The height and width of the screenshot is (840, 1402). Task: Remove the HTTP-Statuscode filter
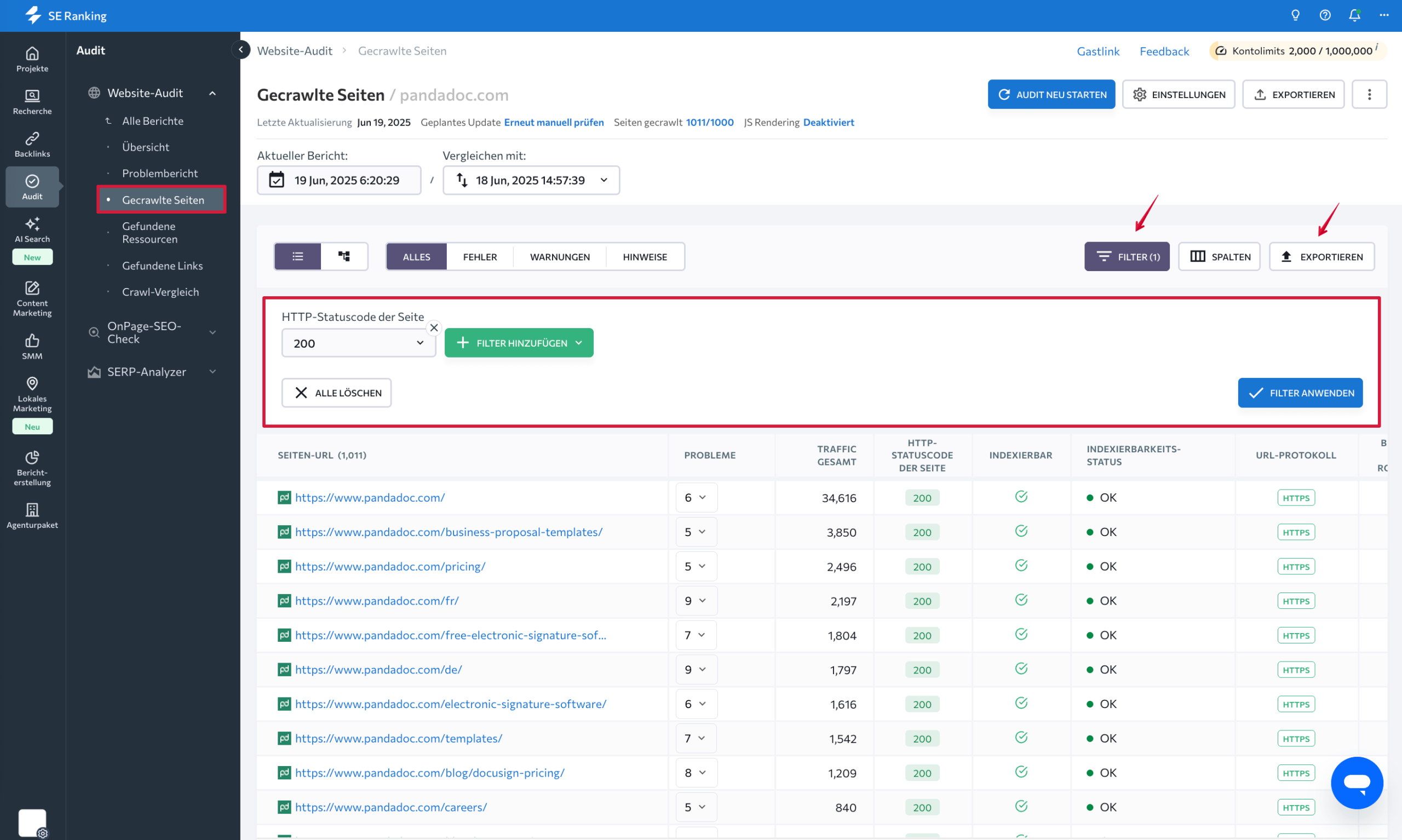pyautogui.click(x=434, y=328)
